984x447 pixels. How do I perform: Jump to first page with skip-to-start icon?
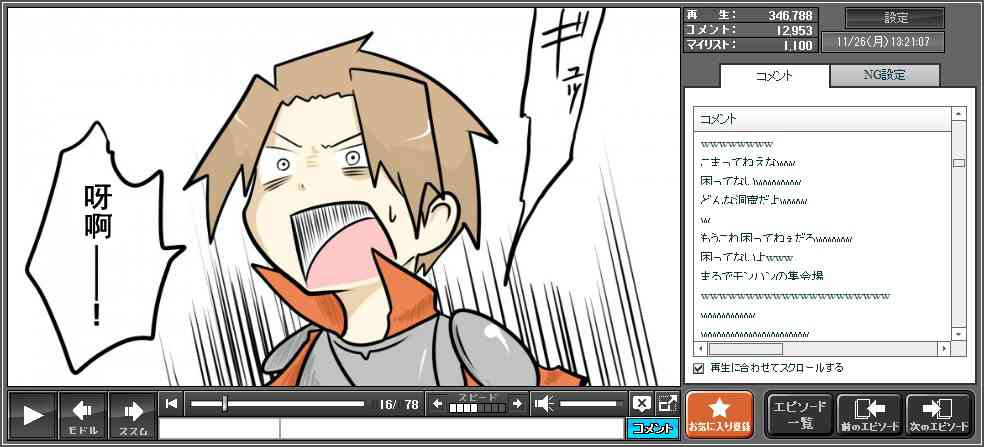172,404
